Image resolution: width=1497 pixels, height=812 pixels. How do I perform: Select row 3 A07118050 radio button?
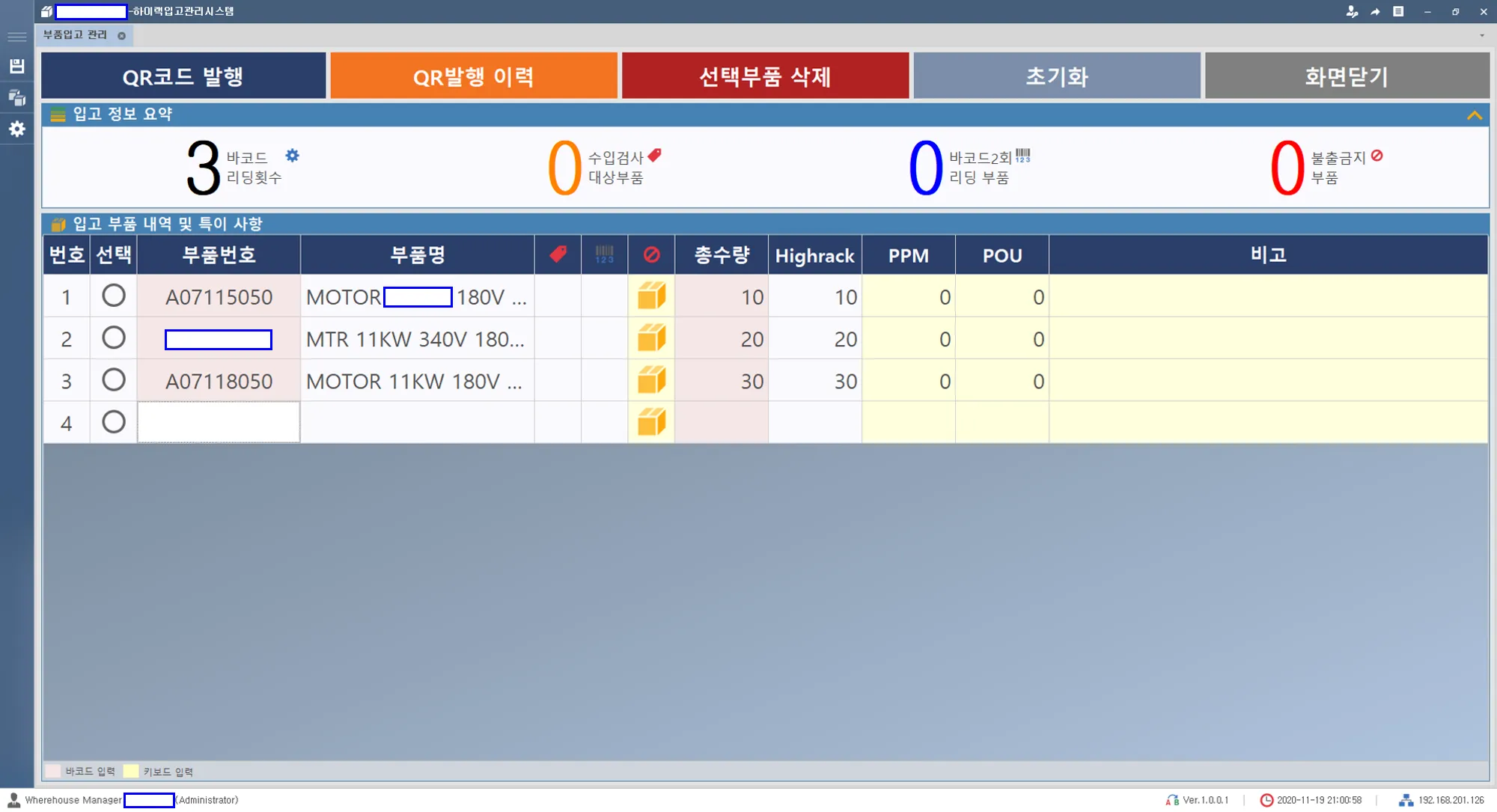[x=113, y=379]
